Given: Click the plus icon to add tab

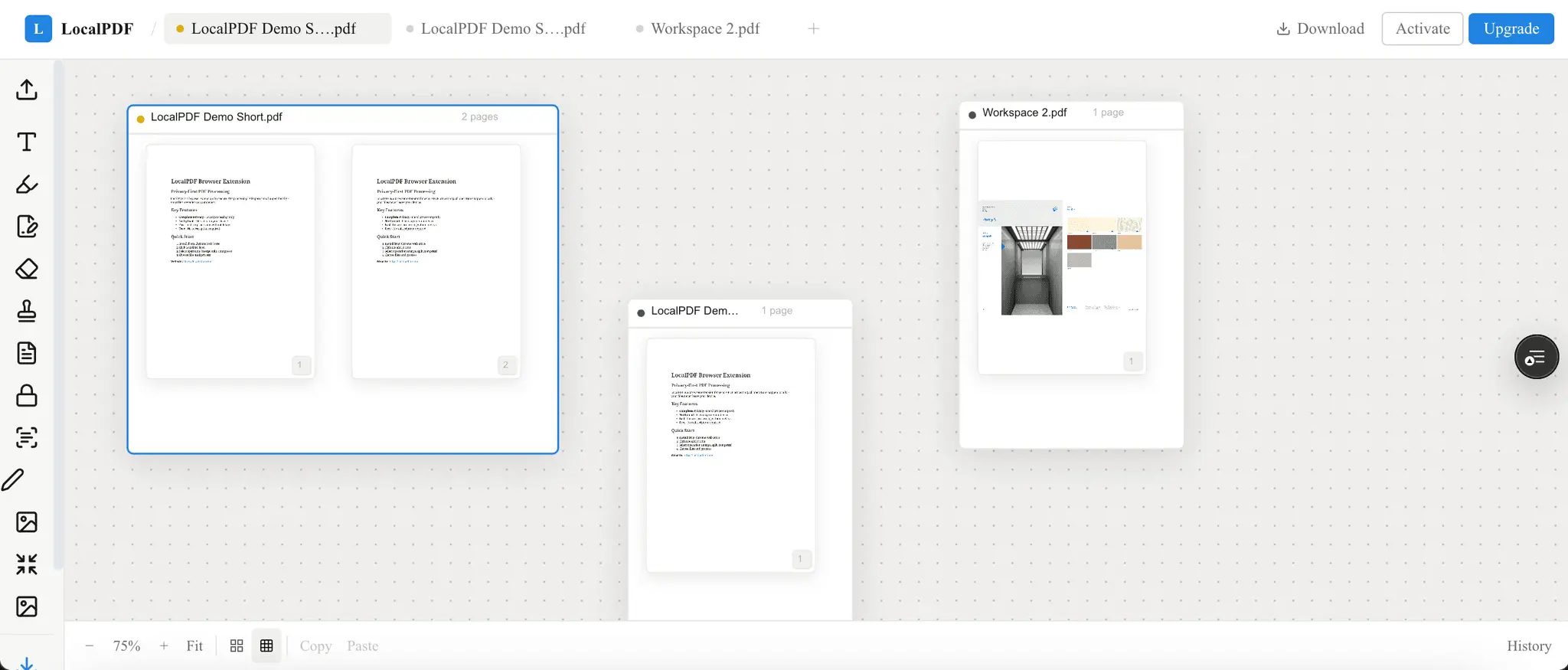Looking at the screenshot, I should pyautogui.click(x=814, y=28).
